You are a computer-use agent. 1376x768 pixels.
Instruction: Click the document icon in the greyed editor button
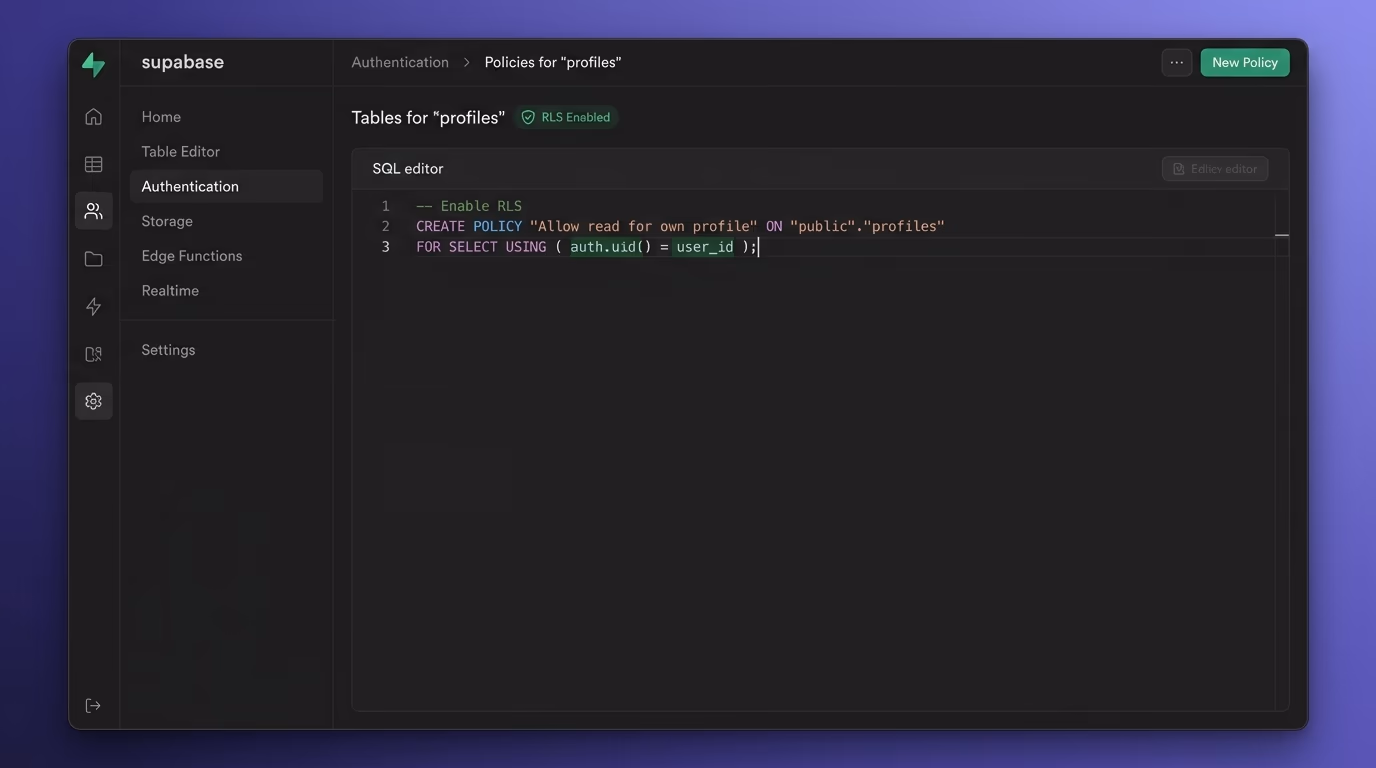[x=1178, y=169]
